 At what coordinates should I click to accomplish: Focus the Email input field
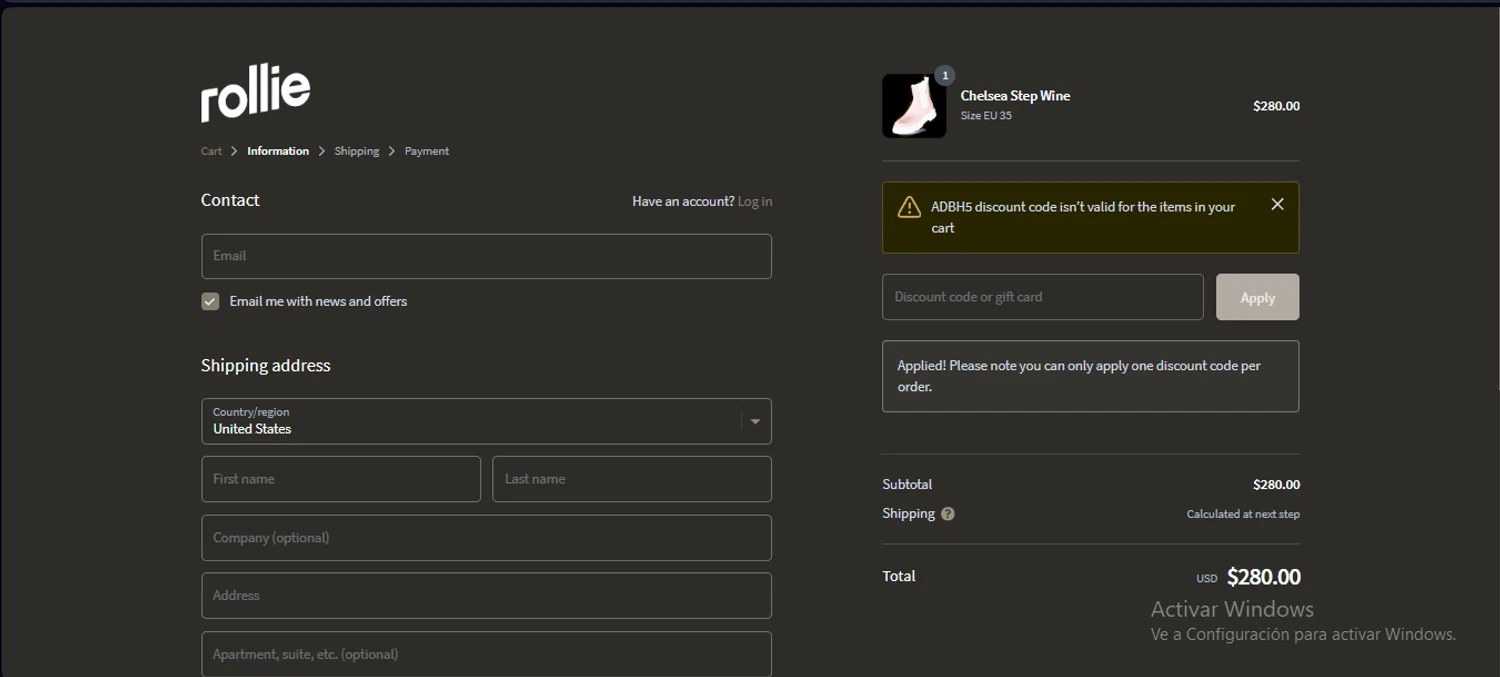click(x=486, y=256)
